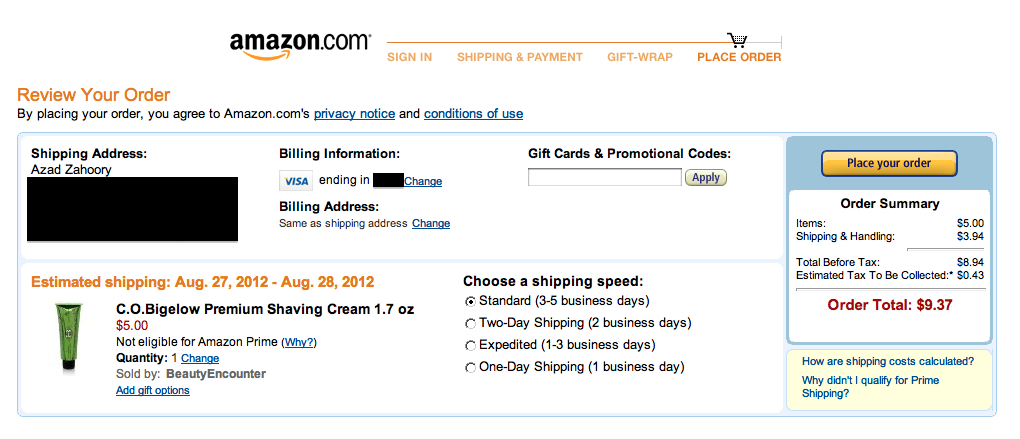Go to the Gift-Wrap step
Viewport: 1020px width, 439px height.
tap(639, 57)
